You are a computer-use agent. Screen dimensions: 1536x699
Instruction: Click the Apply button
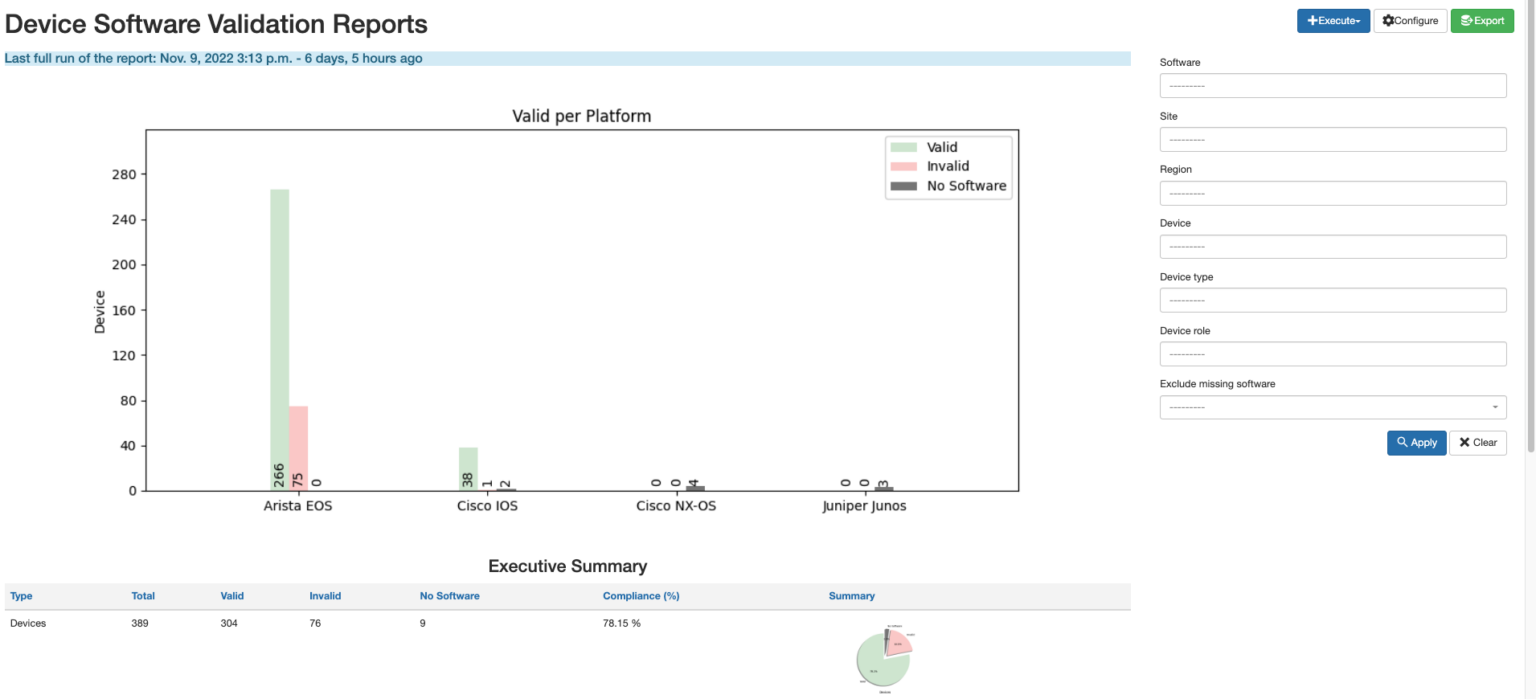click(1417, 443)
